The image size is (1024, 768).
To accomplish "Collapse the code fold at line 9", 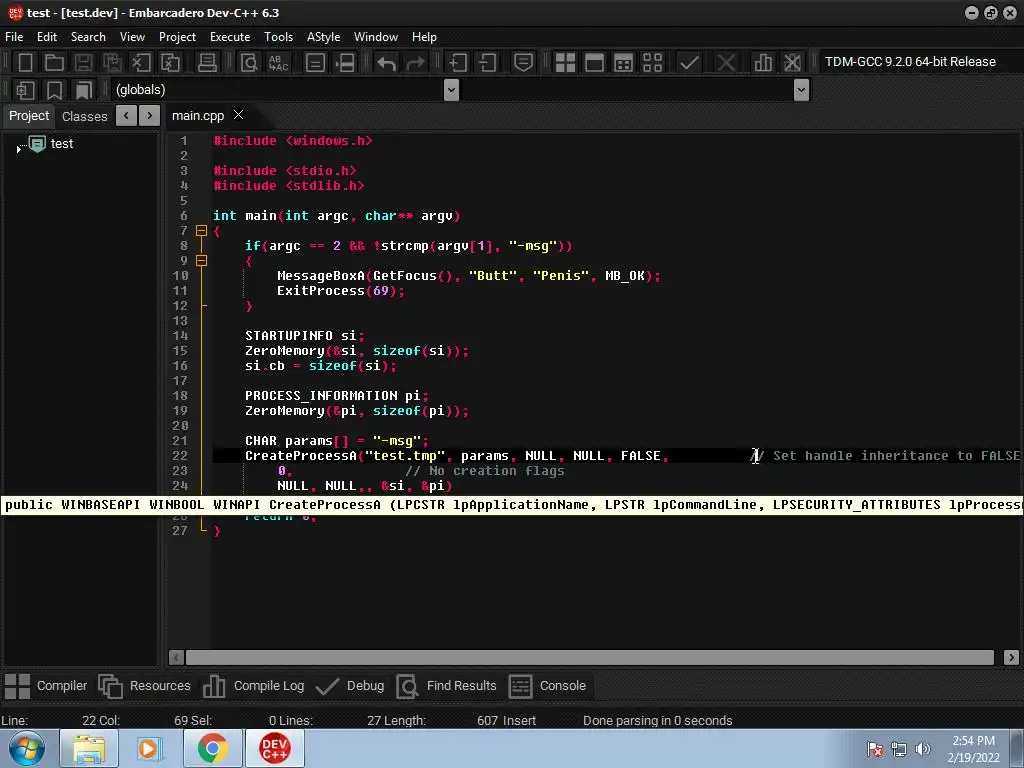I will tap(202, 261).
